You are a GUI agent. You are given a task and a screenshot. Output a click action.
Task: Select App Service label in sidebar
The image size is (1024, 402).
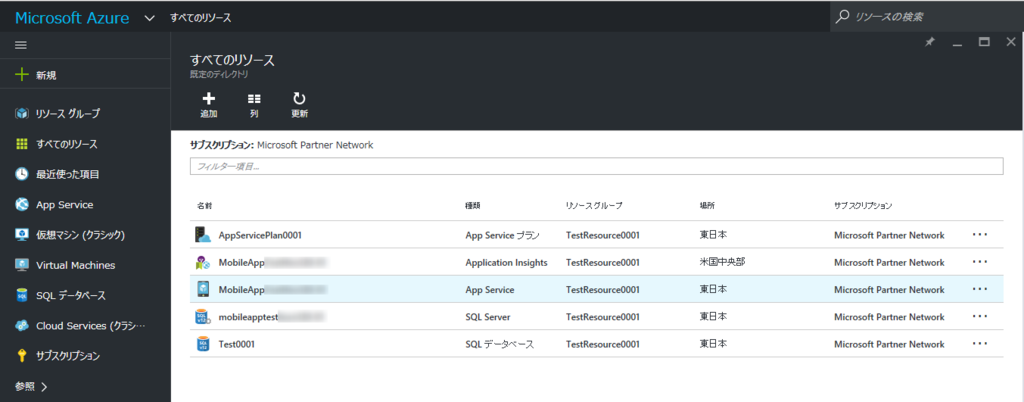[65, 204]
